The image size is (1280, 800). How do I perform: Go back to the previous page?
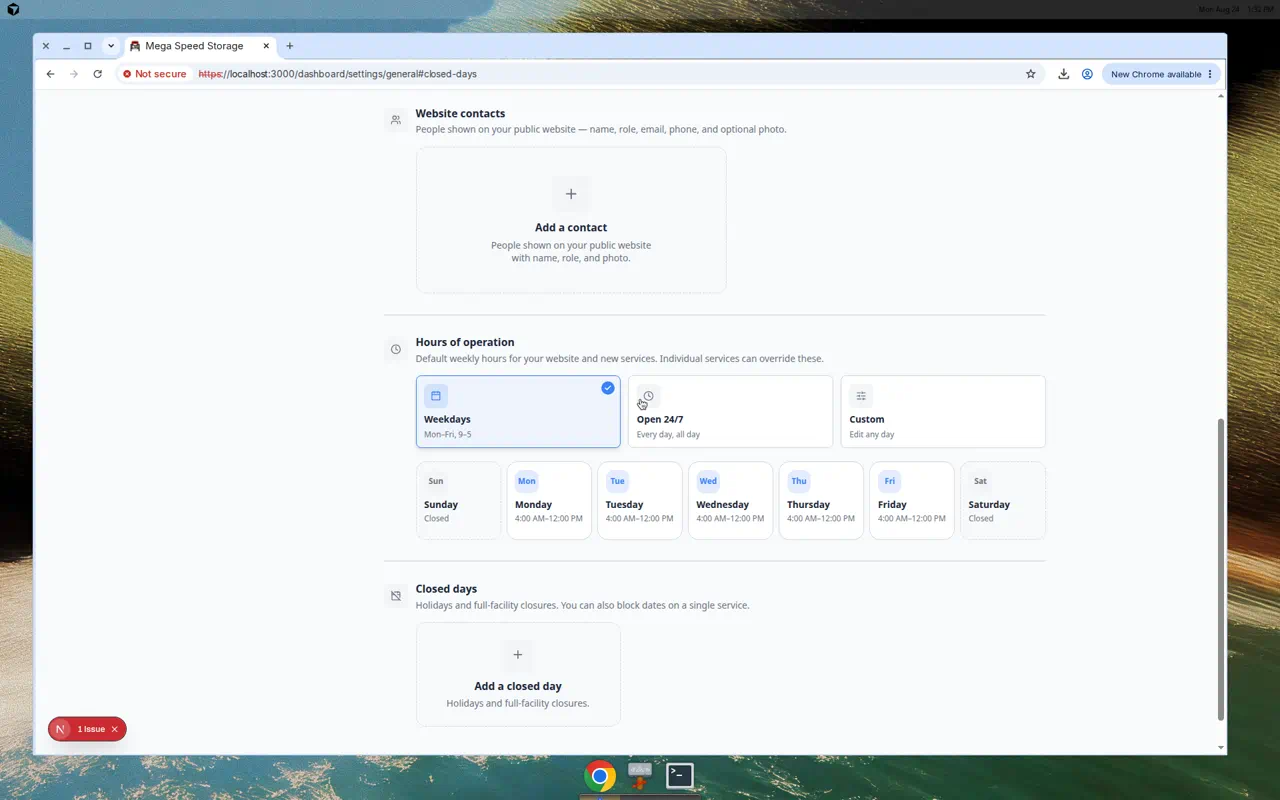[x=51, y=74]
